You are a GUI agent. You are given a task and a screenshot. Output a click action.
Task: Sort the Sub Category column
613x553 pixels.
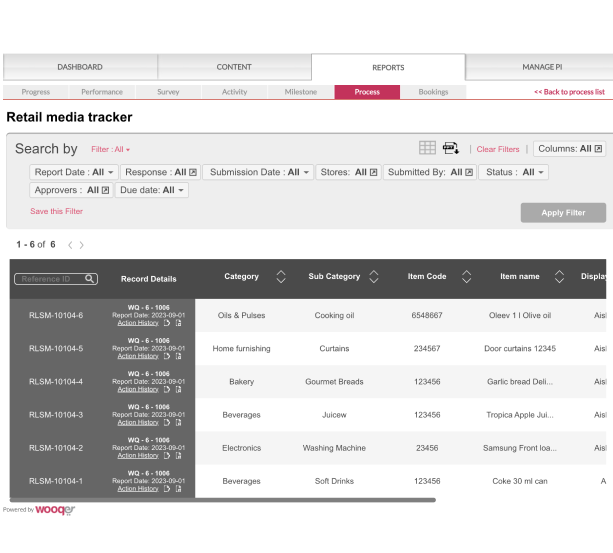(x=374, y=277)
